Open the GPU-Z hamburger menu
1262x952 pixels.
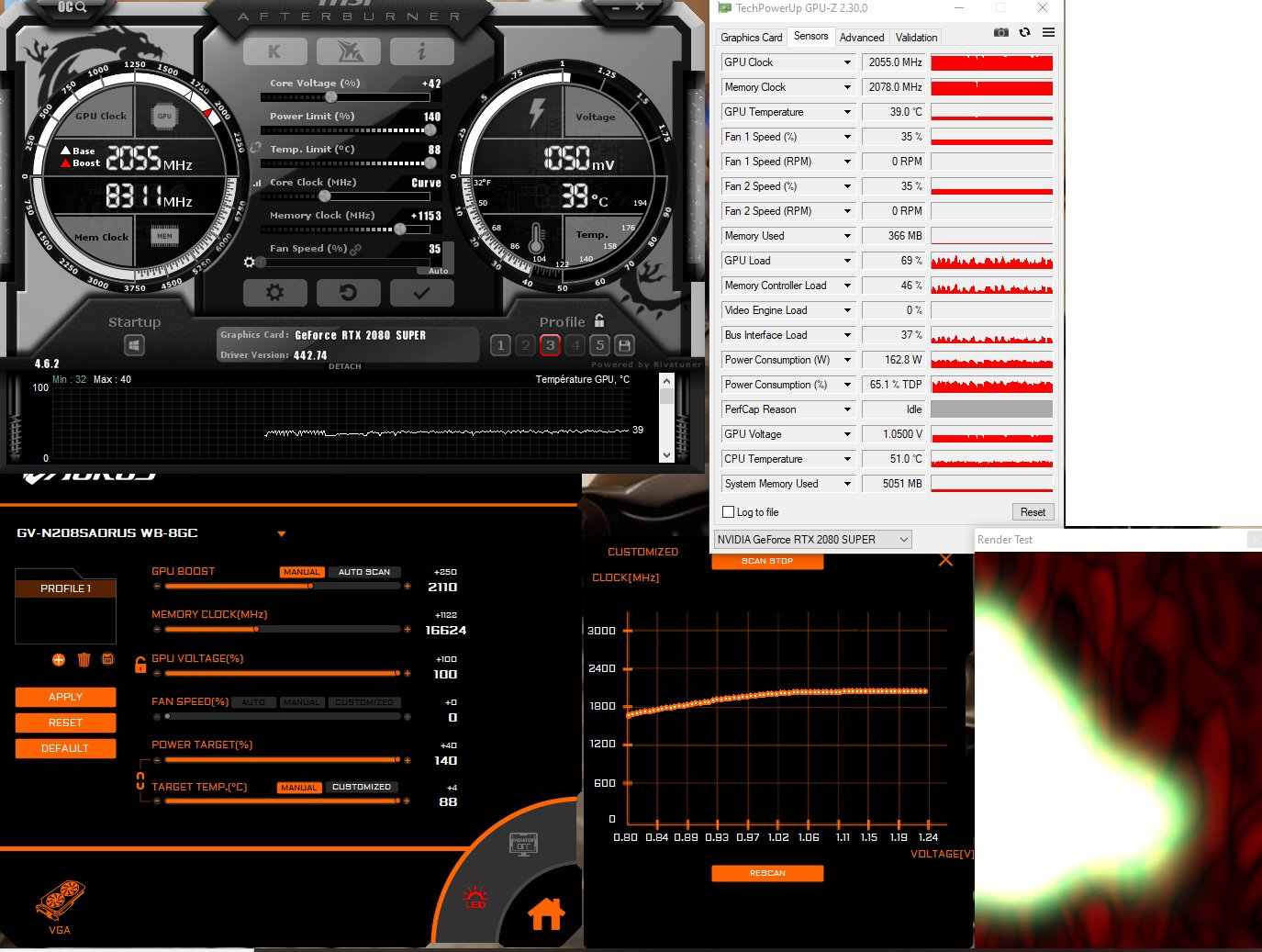coord(1048,32)
